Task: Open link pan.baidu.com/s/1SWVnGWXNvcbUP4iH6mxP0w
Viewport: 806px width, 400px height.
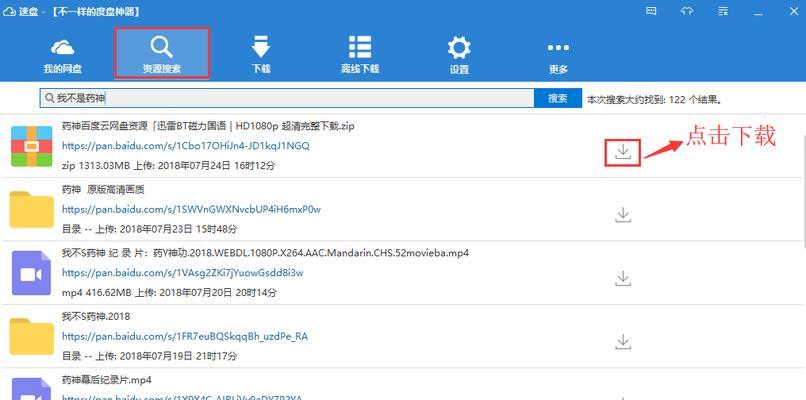Action: (x=191, y=210)
